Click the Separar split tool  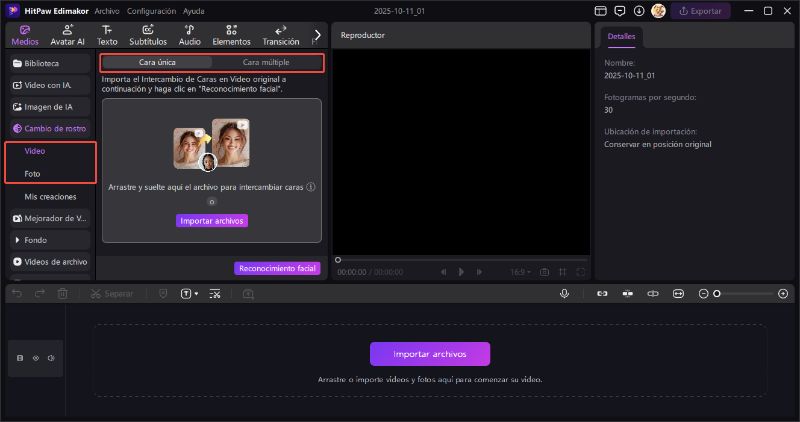pos(112,294)
